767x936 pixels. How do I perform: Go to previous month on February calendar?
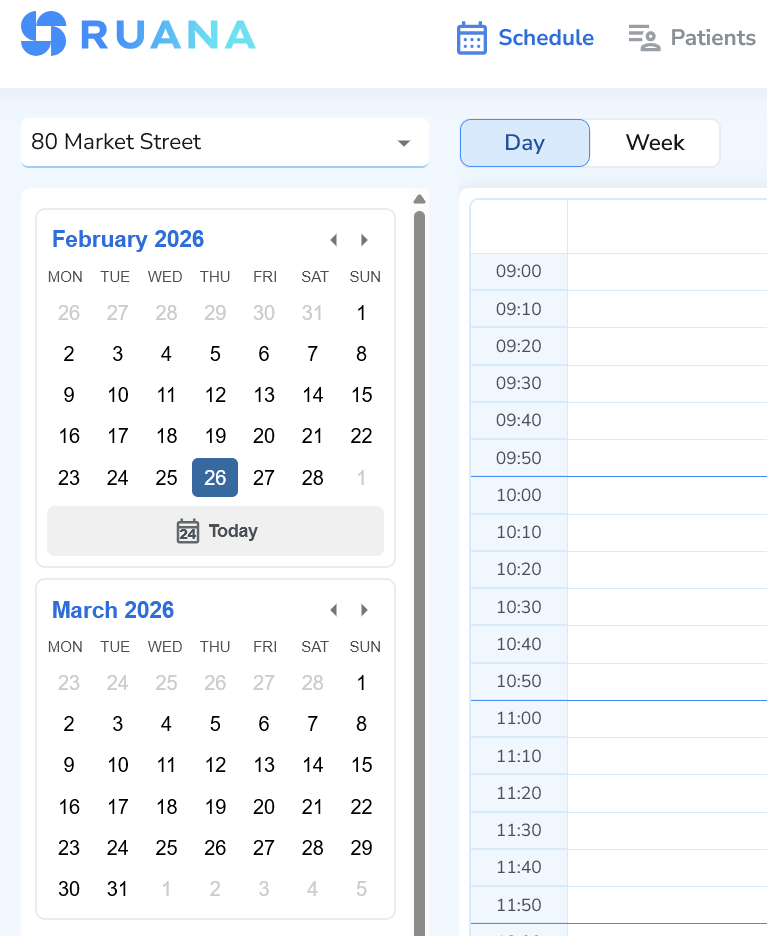click(334, 240)
